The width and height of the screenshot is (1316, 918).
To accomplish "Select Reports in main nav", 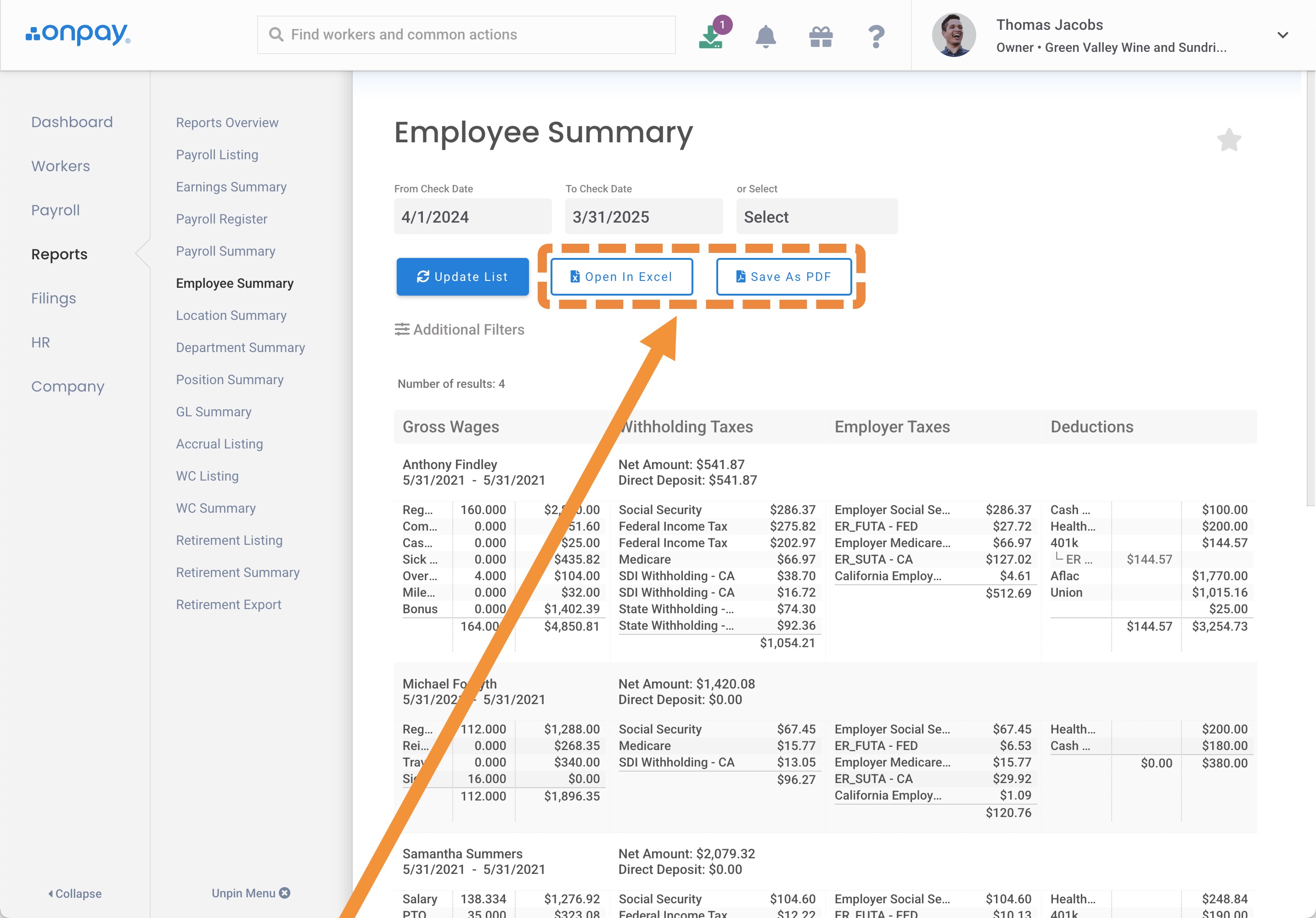I will pos(59,254).
